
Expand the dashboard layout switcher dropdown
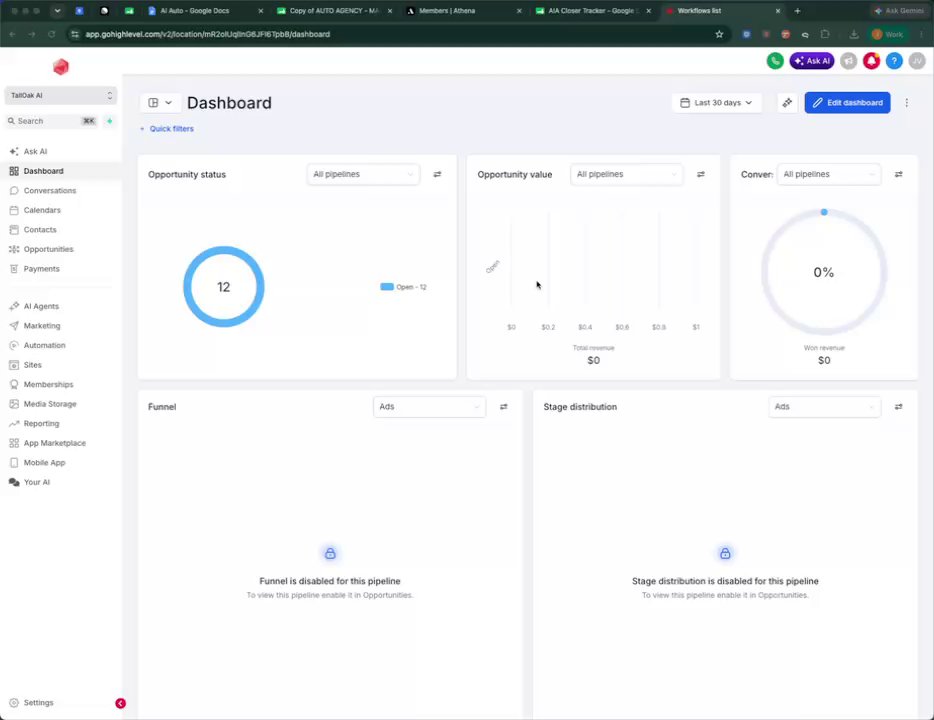tap(160, 102)
